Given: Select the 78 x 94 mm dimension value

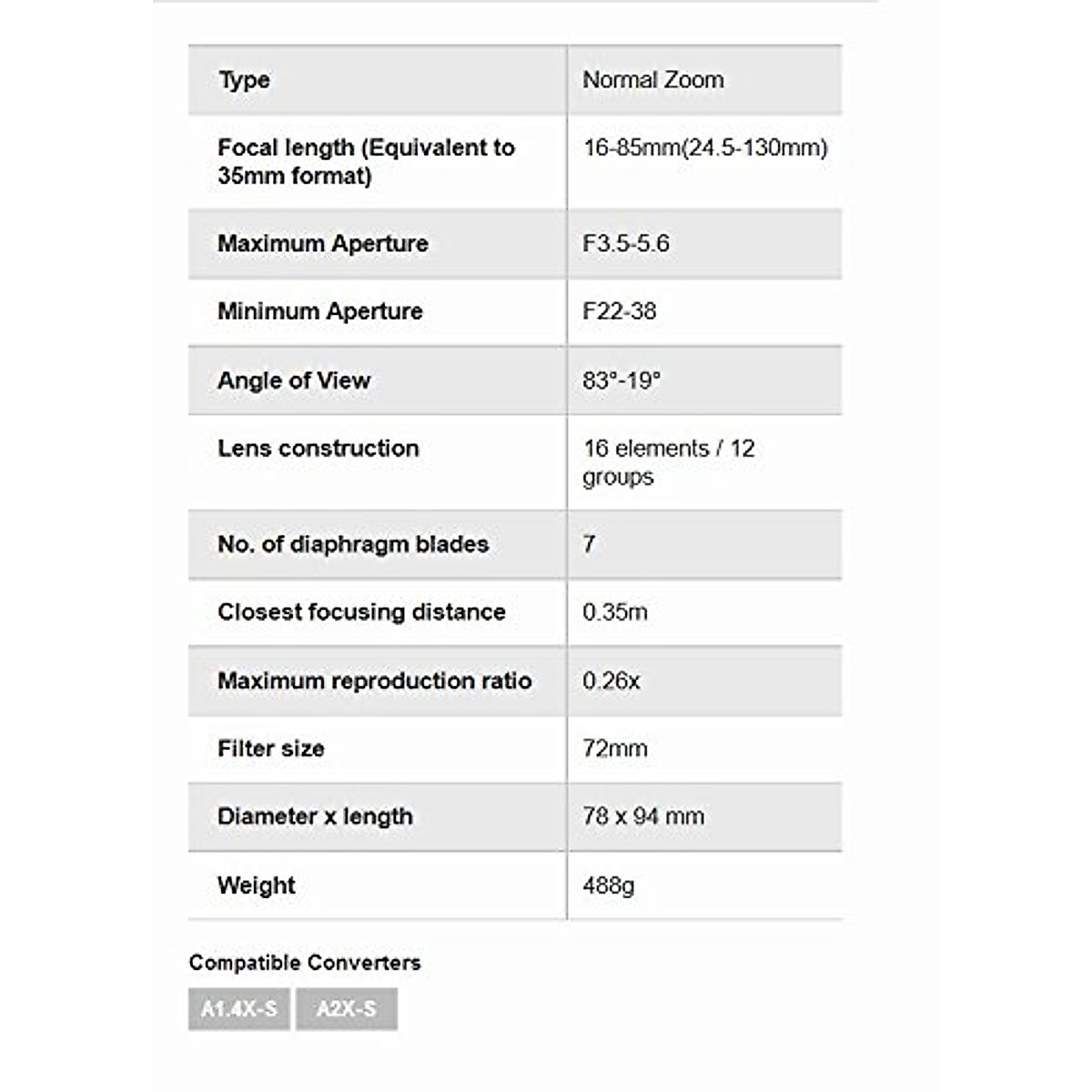Looking at the screenshot, I should pos(643,816).
